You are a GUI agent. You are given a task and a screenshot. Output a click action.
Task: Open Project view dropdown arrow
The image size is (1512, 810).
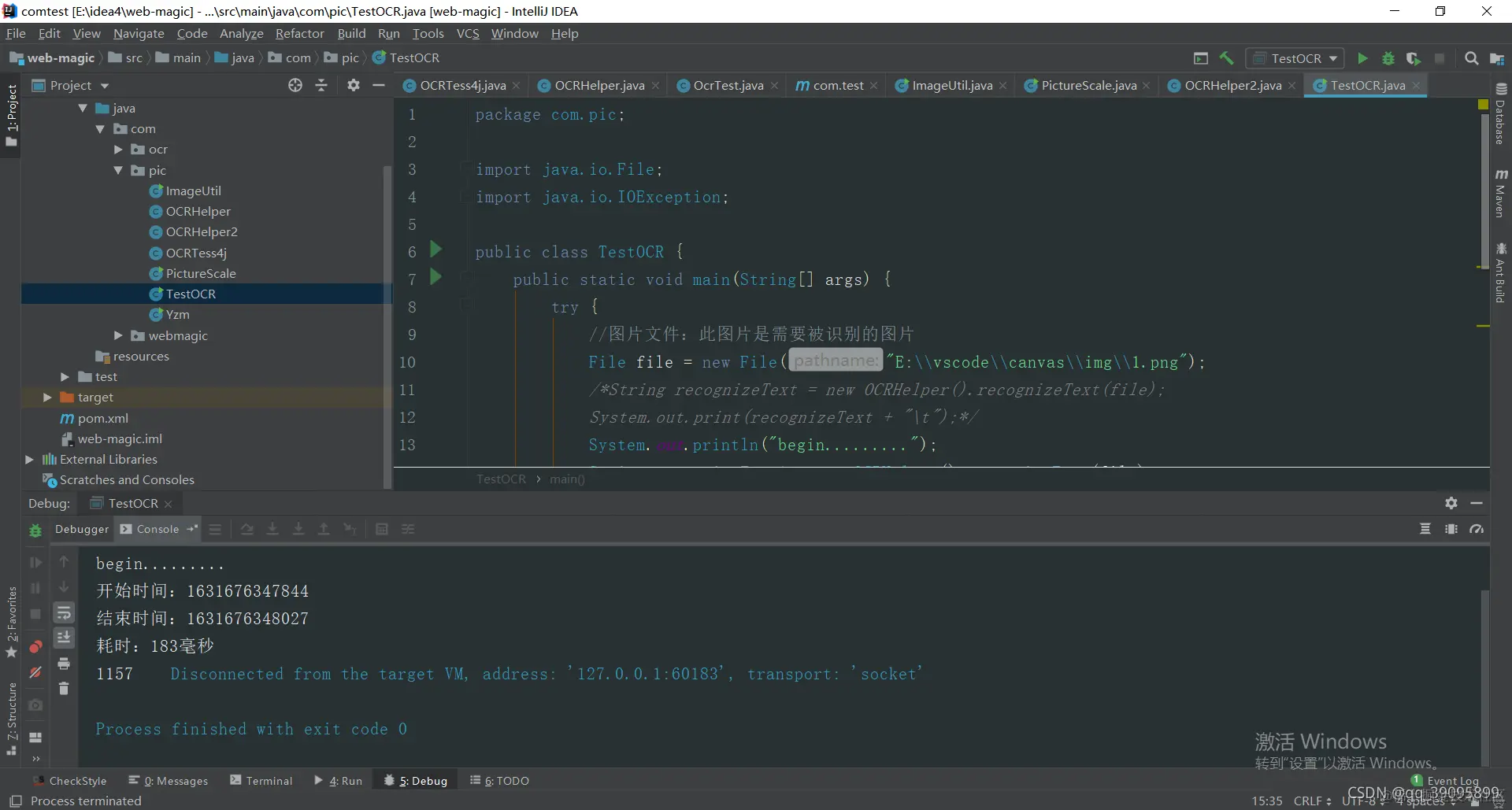105,86
